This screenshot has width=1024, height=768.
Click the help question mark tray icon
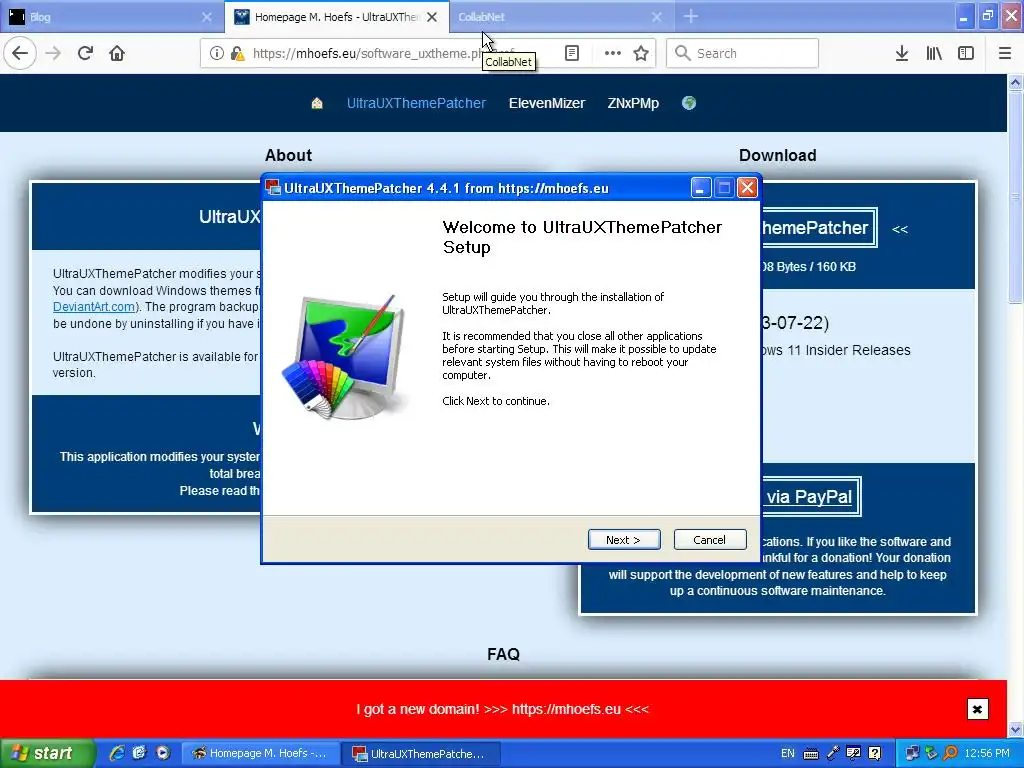point(875,754)
